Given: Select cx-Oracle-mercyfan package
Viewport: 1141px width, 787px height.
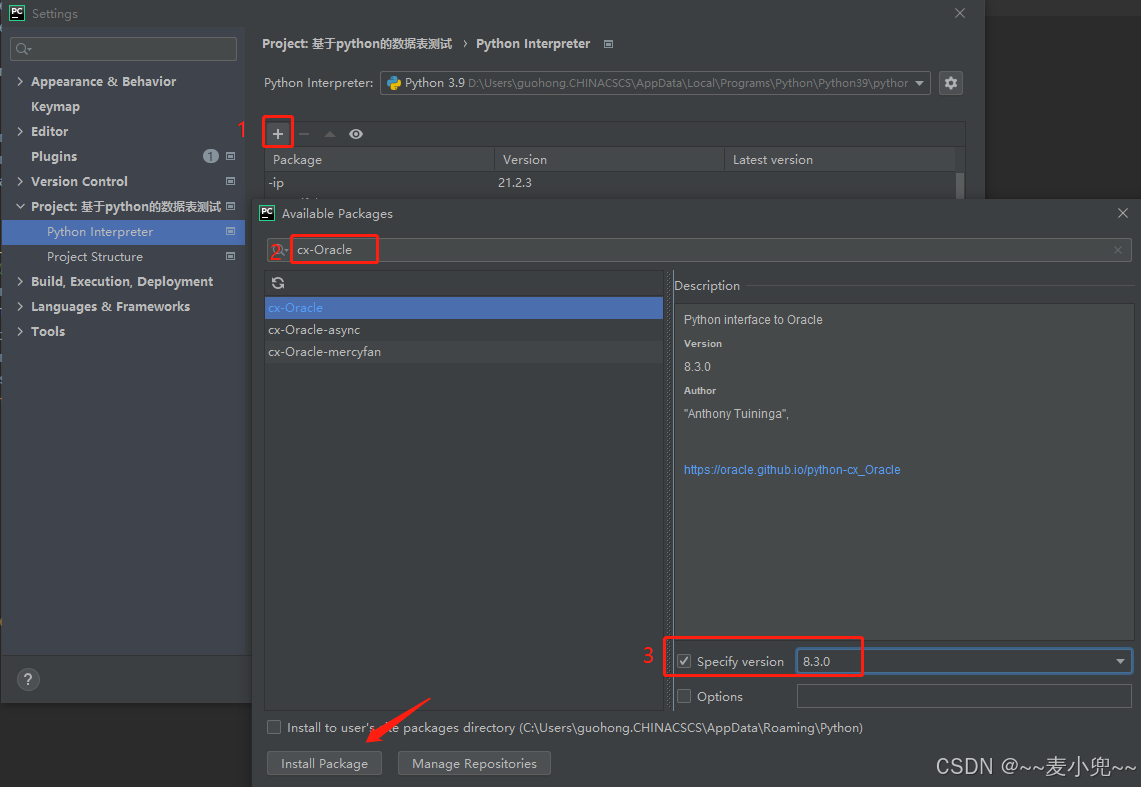Looking at the screenshot, I should tap(464, 351).
